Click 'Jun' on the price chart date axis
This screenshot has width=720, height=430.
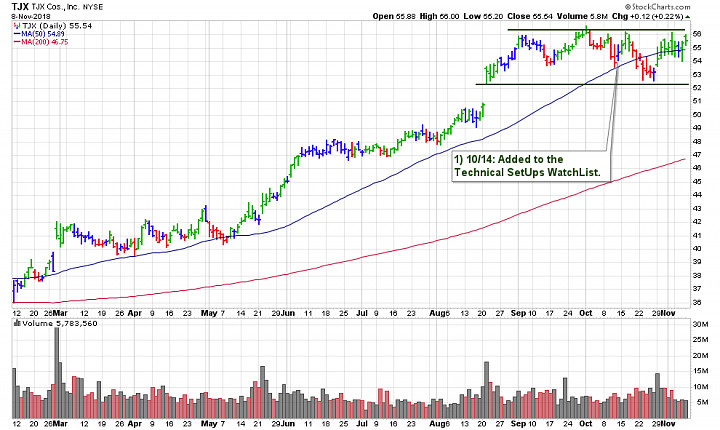point(288,313)
